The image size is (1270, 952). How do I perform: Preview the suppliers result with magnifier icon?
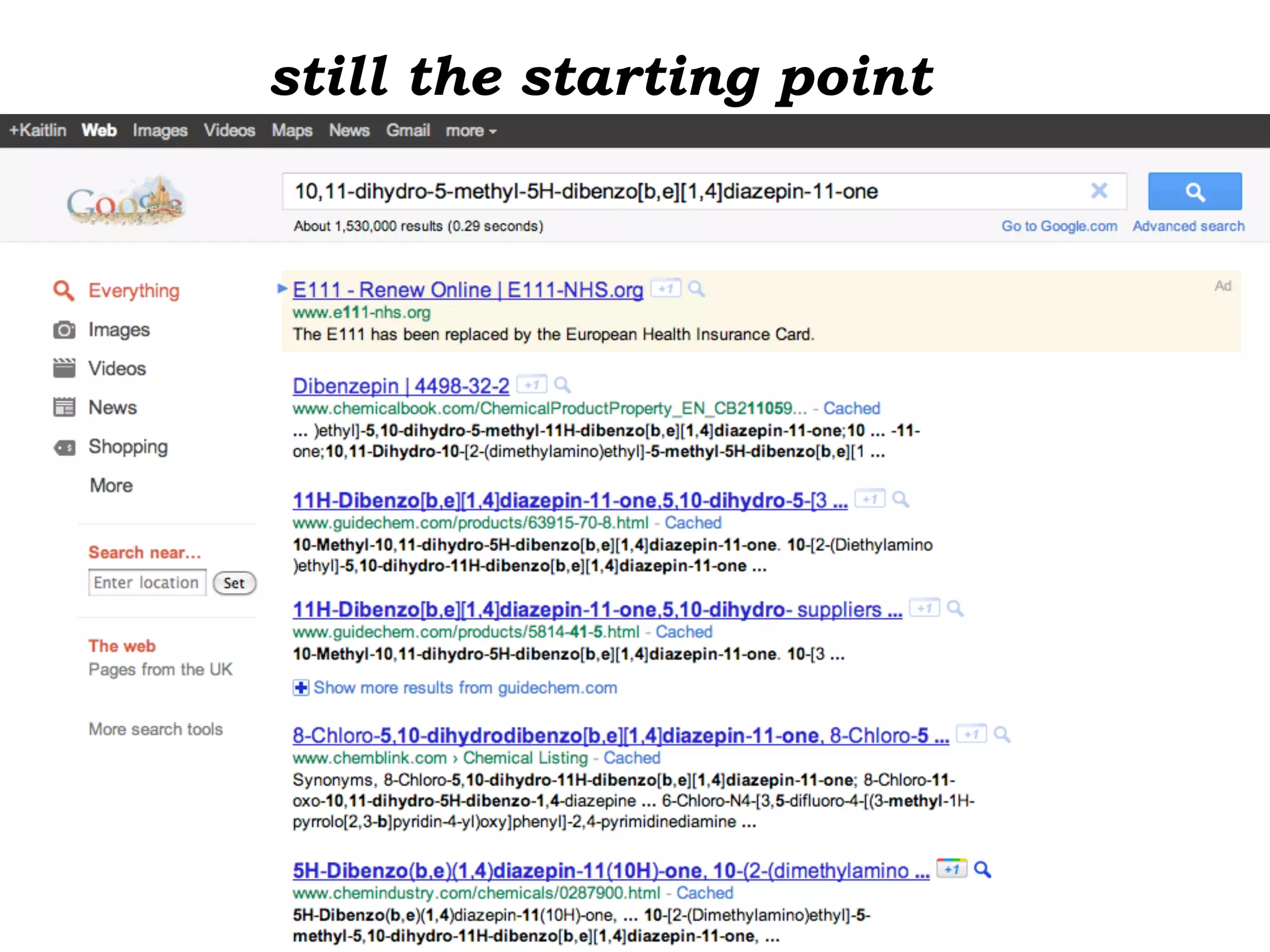click(x=955, y=609)
